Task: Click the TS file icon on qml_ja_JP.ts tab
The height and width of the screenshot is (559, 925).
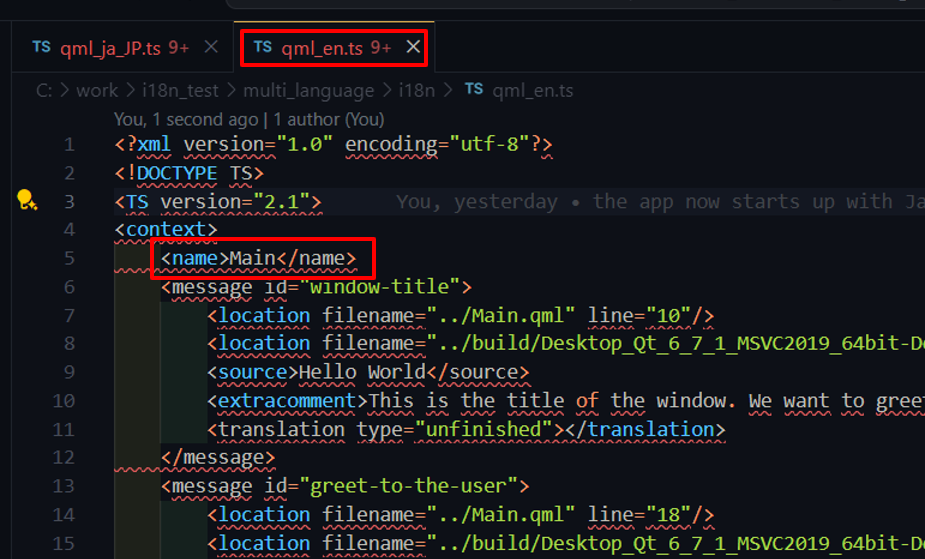Action: (41, 47)
